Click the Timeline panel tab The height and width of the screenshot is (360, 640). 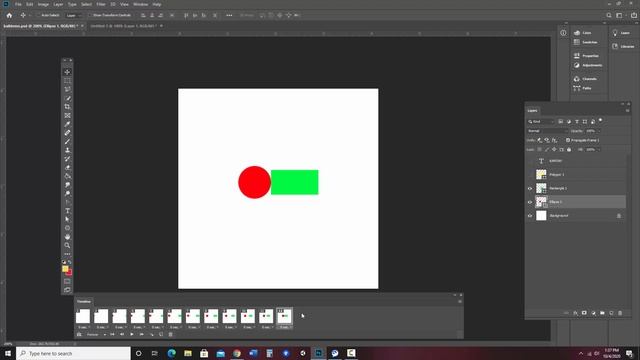pos(84,302)
